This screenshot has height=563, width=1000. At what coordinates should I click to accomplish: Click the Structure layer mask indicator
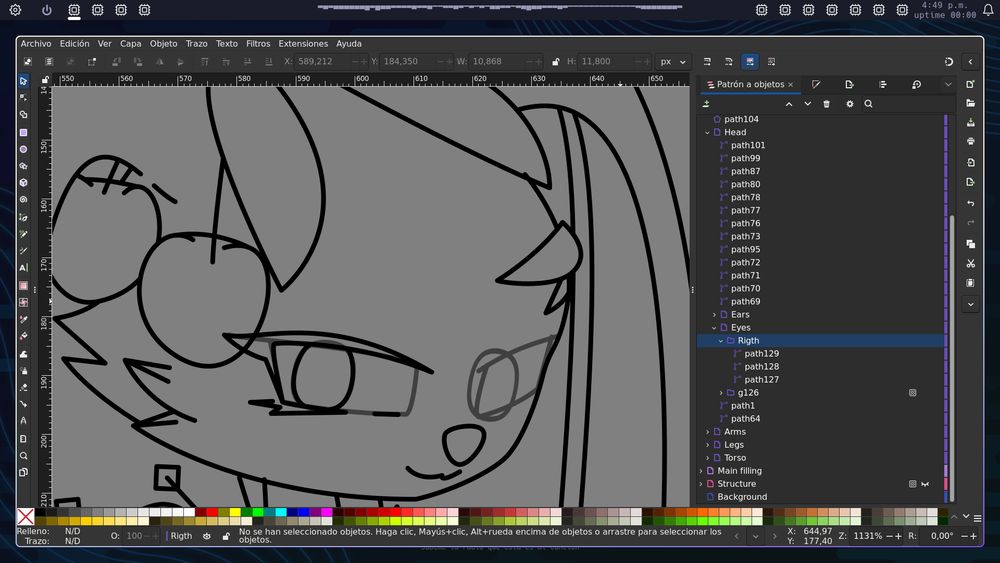click(913, 484)
